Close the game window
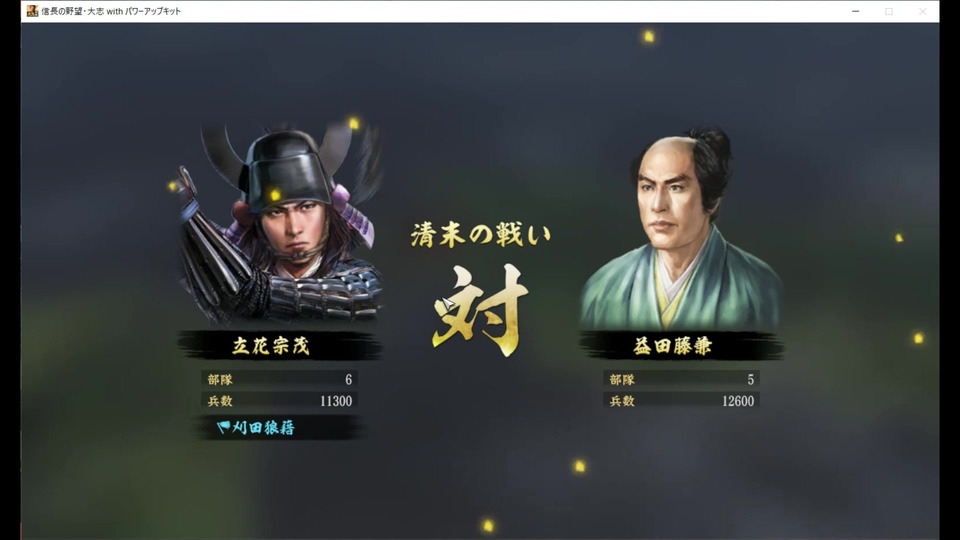This screenshot has width=960, height=540. 923,11
